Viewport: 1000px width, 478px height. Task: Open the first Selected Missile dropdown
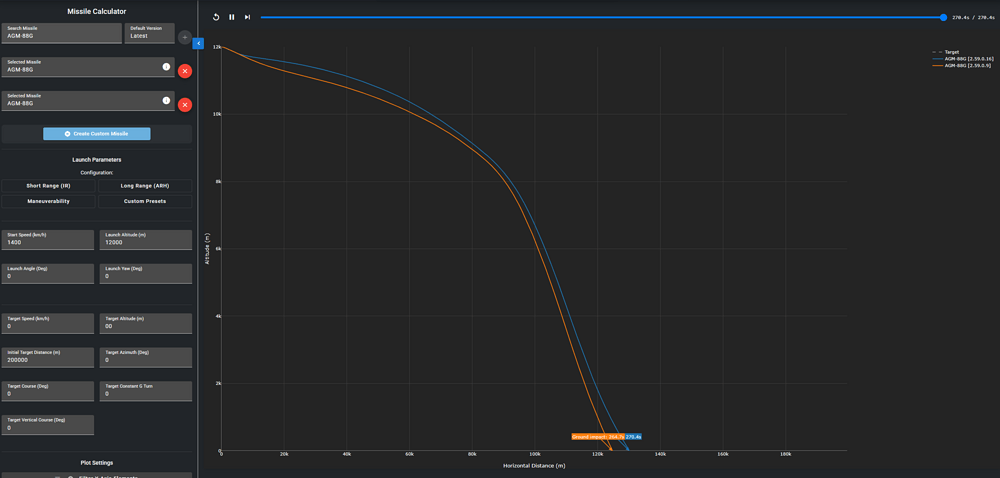88,67
